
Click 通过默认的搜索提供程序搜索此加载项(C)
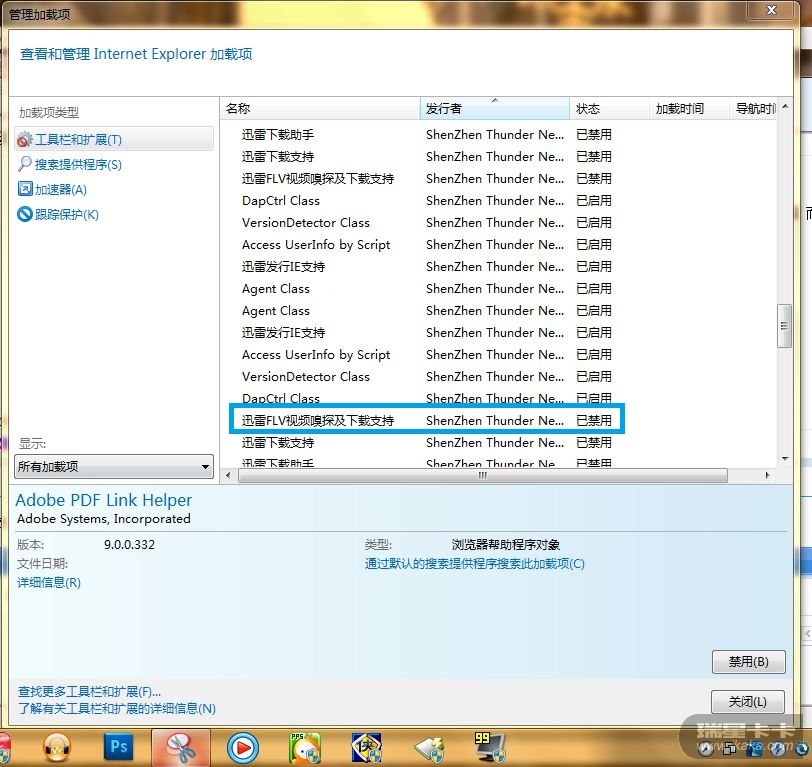(x=474, y=563)
